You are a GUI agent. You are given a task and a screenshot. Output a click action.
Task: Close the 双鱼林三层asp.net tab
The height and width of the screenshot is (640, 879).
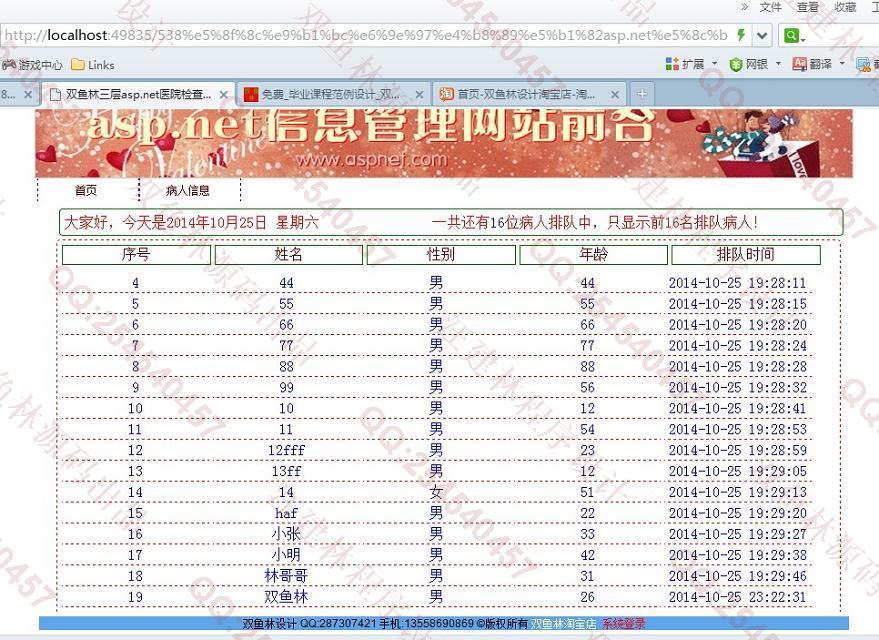224,95
